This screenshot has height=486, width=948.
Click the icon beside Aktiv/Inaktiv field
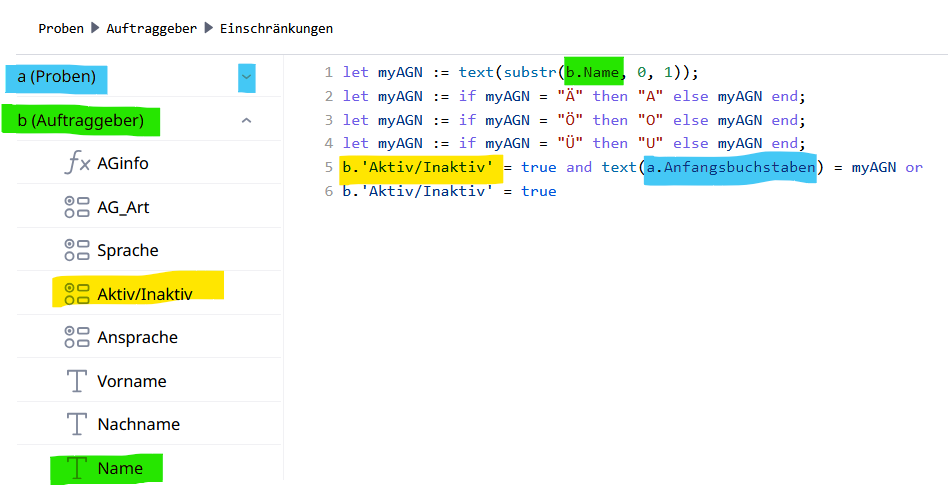point(77,294)
